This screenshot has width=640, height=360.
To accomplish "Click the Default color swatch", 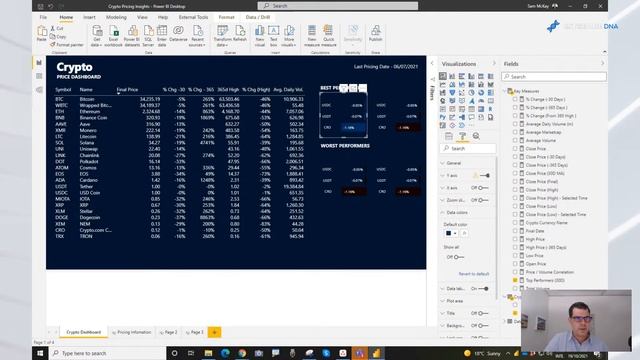I will pyautogui.click(x=449, y=233).
